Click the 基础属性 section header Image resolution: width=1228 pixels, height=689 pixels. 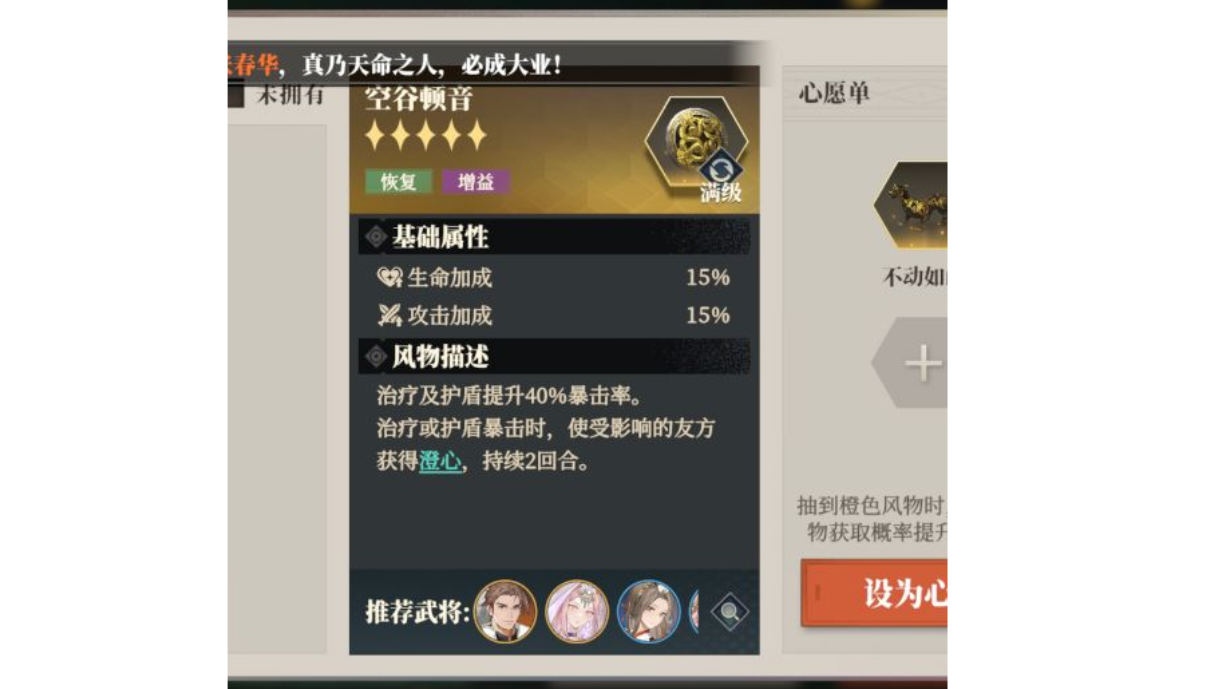click(x=554, y=237)
